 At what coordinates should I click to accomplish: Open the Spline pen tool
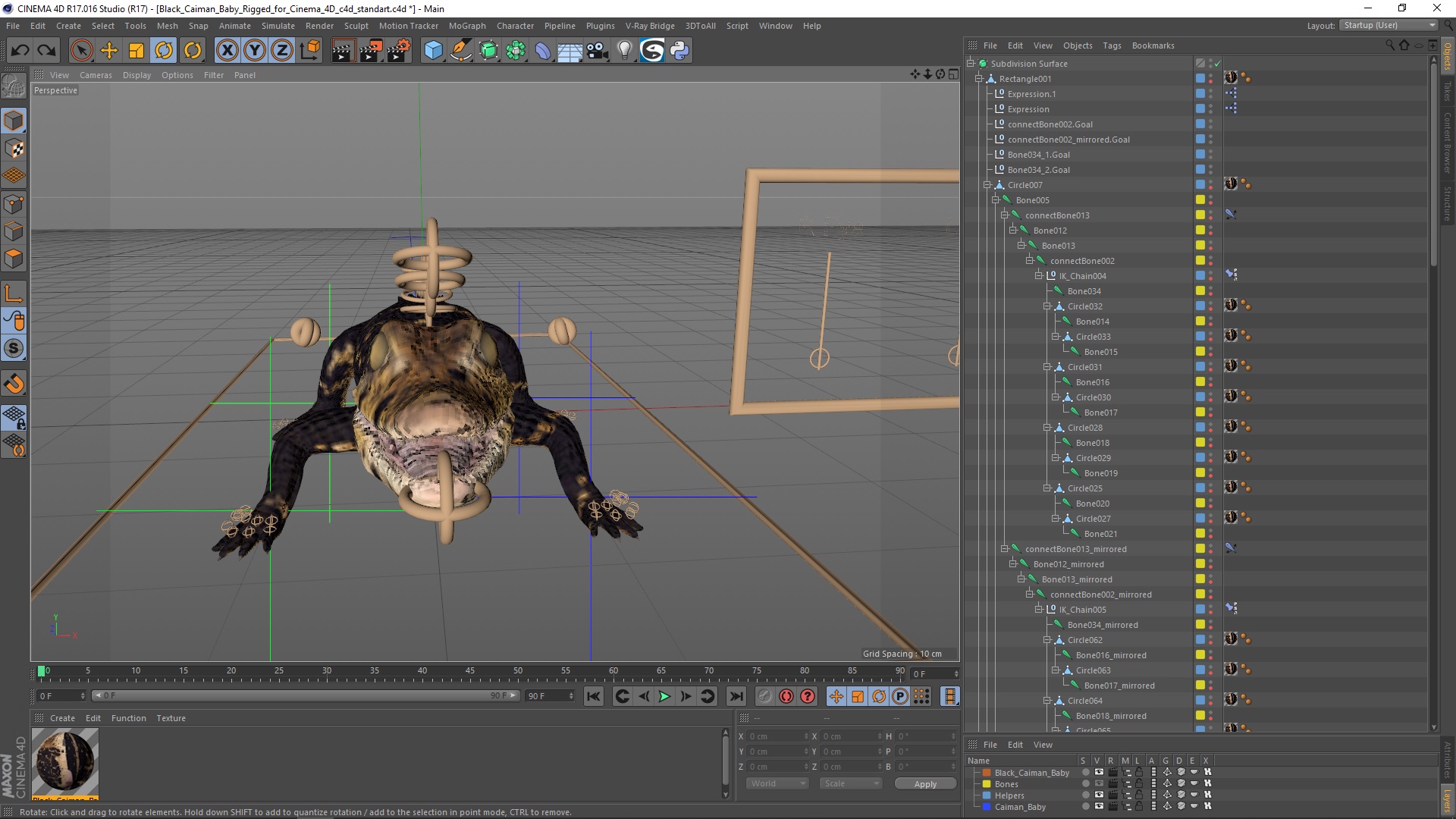tap(461, 51)
